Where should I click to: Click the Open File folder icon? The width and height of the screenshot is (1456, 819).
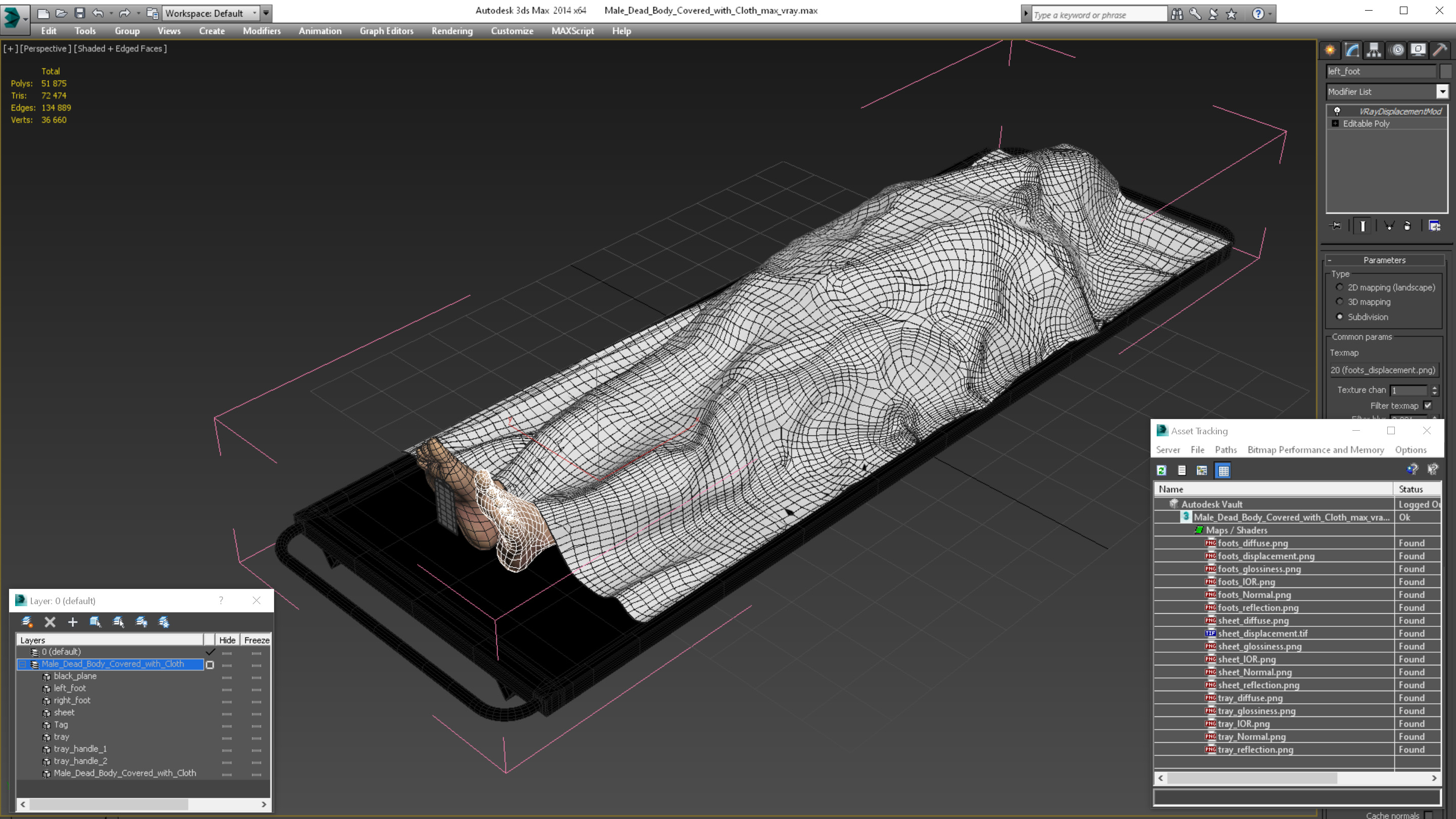[x=61, y=13]
